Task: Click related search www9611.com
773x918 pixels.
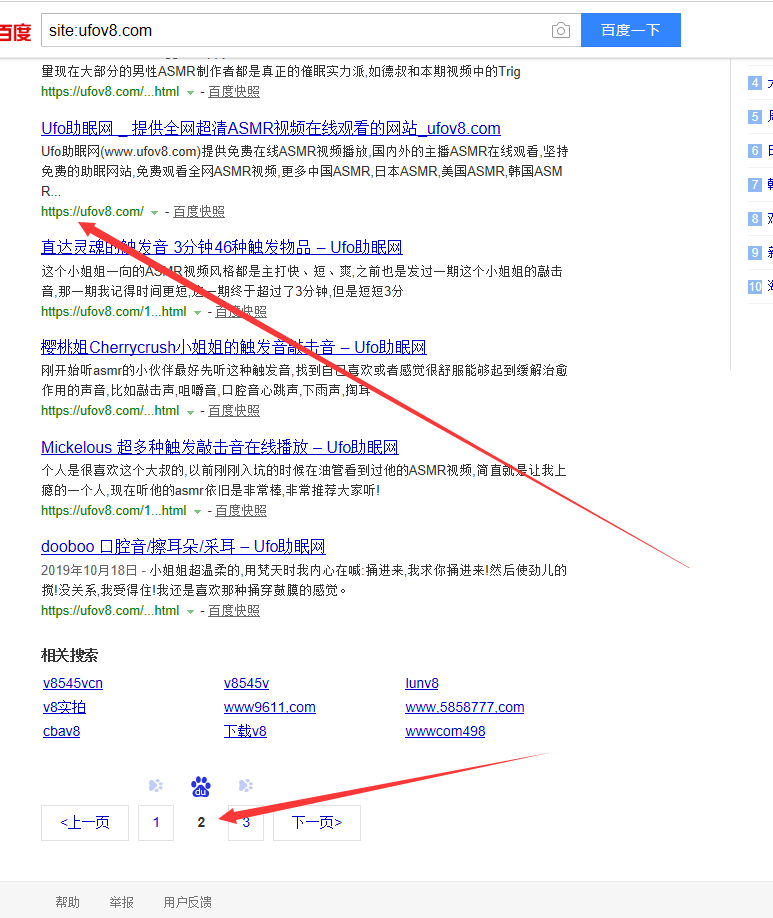Action: [x=269, y=707]
